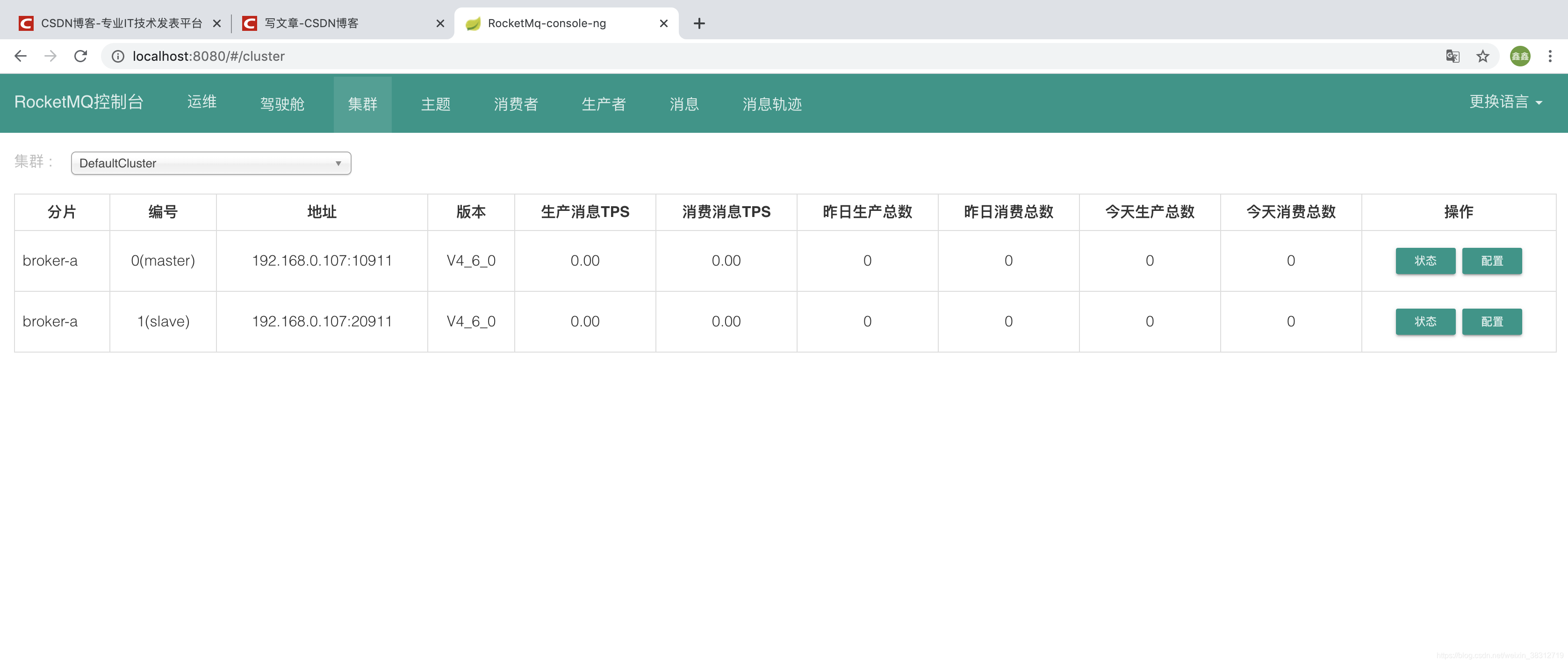
Task: Open the 集群 cluster menu
Action: [363, 104]
